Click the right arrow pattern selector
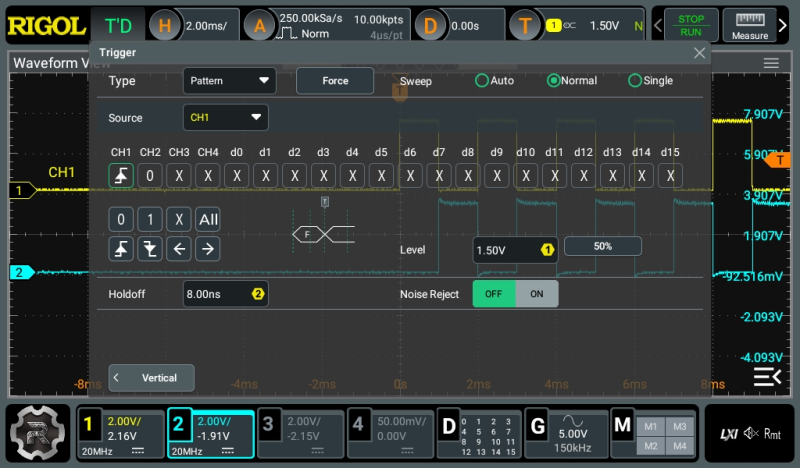The height and width of the screenshot is (468, 800). point(207,249)
